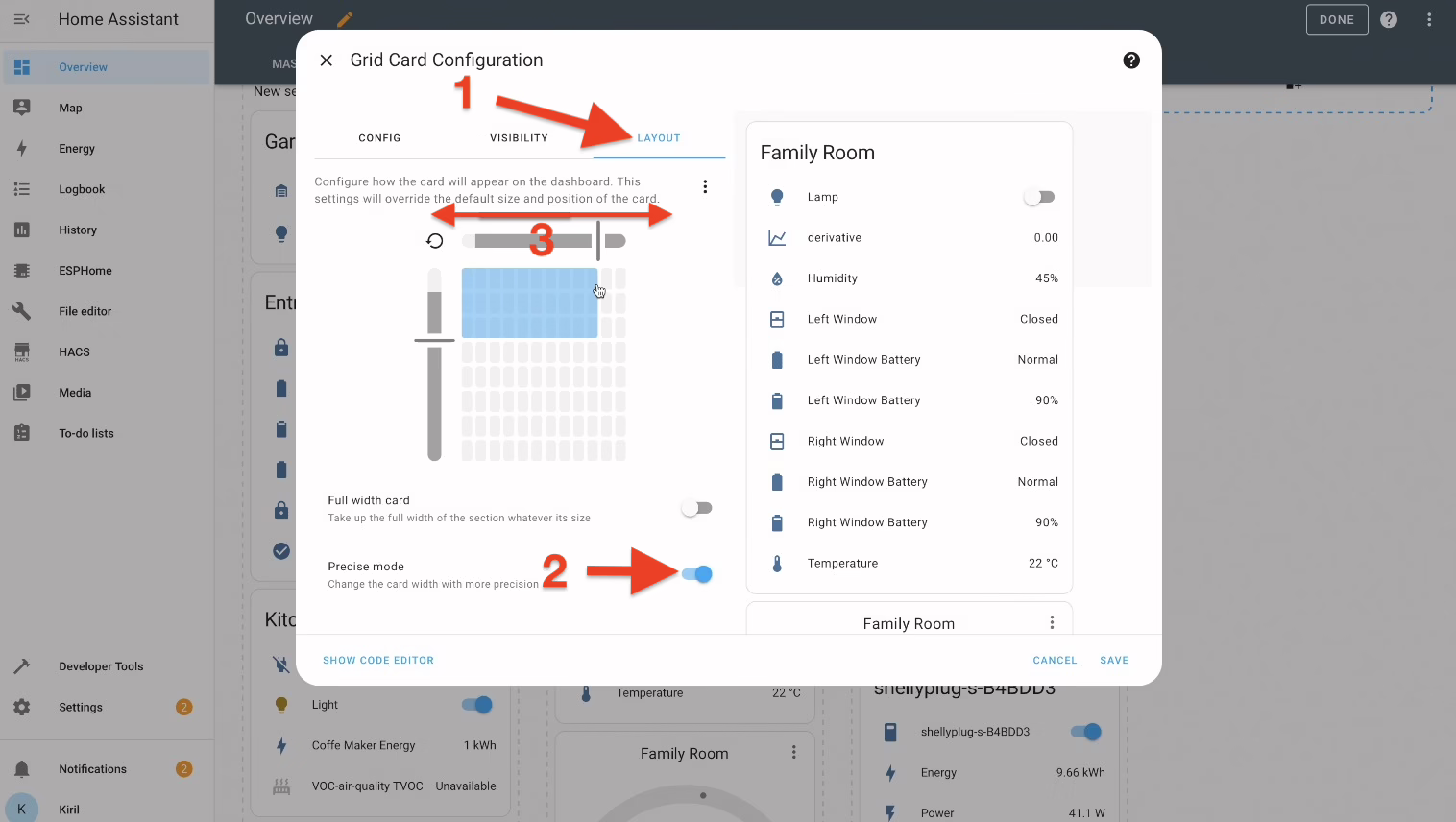Open the Notifications bell icon
The width and height of the screenshot is (1456, 822).
tap(22, 769)
